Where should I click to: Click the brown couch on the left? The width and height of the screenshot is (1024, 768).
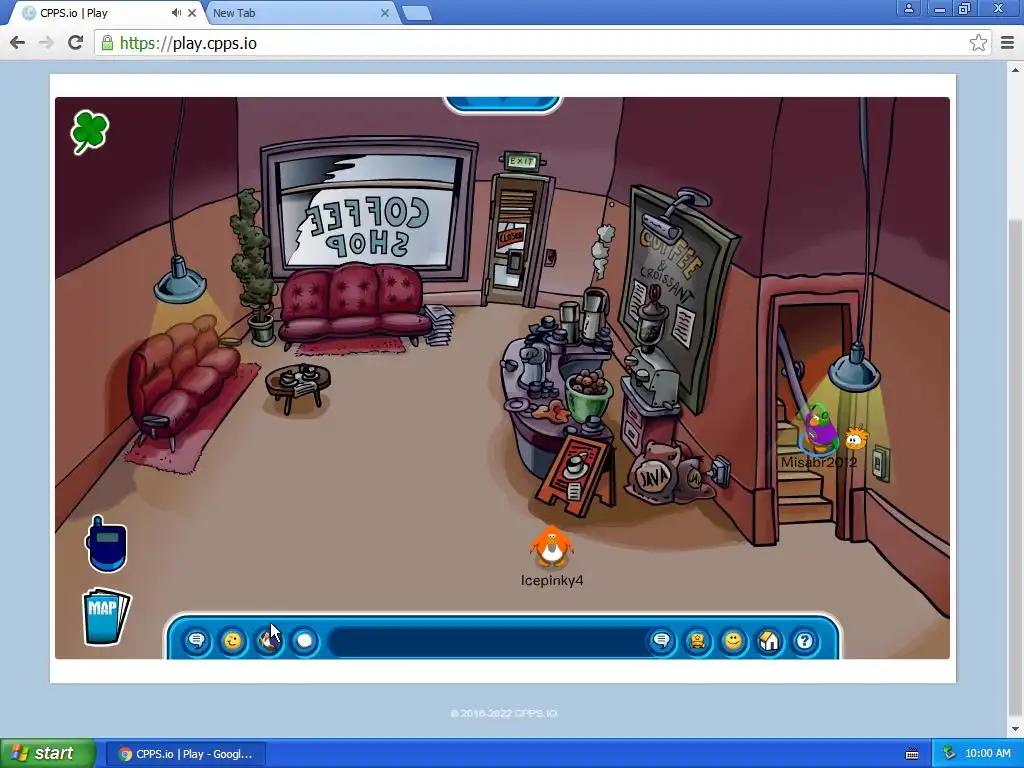(x=181, y=380)
